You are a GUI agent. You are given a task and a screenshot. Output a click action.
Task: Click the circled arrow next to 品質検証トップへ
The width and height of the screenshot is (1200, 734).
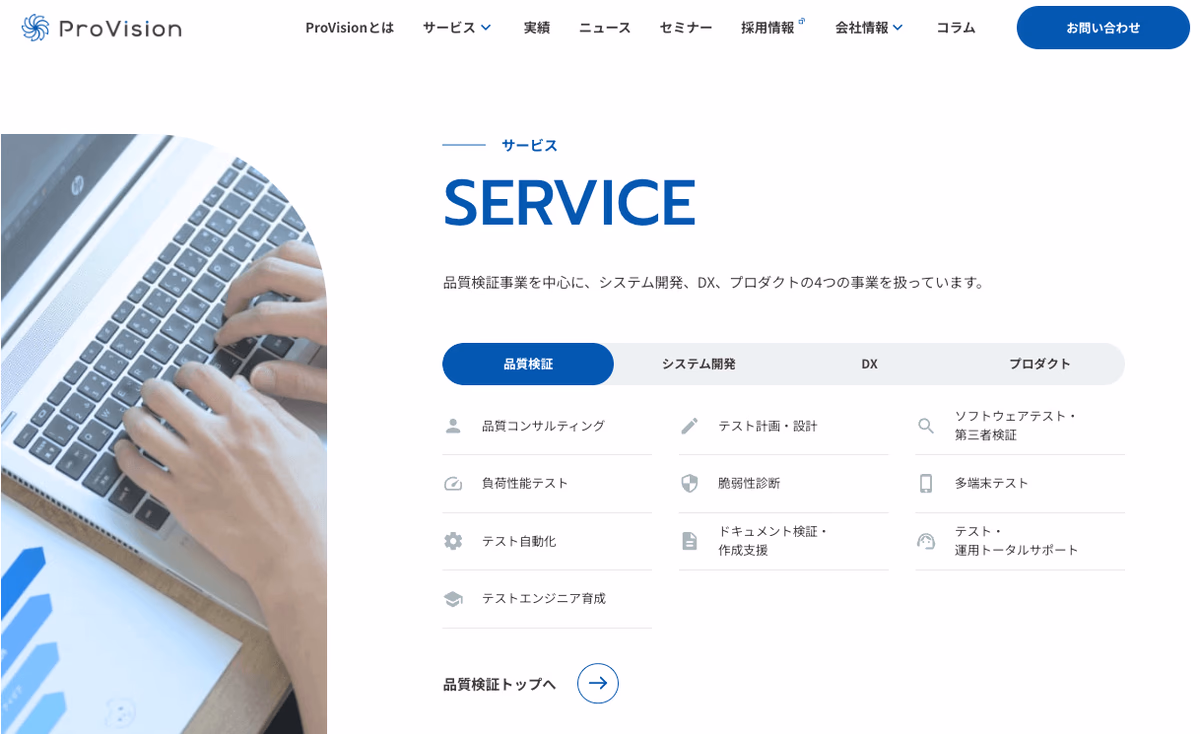[598, 683]
